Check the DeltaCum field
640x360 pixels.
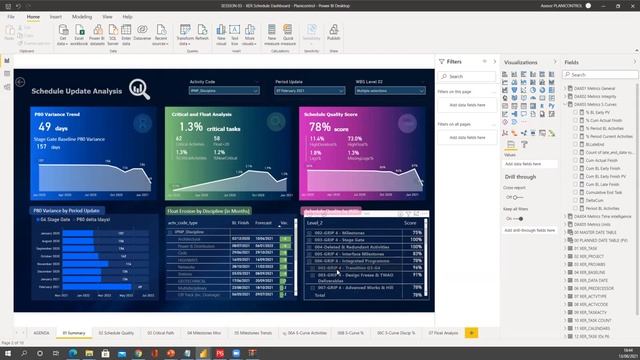coord(576,200)
